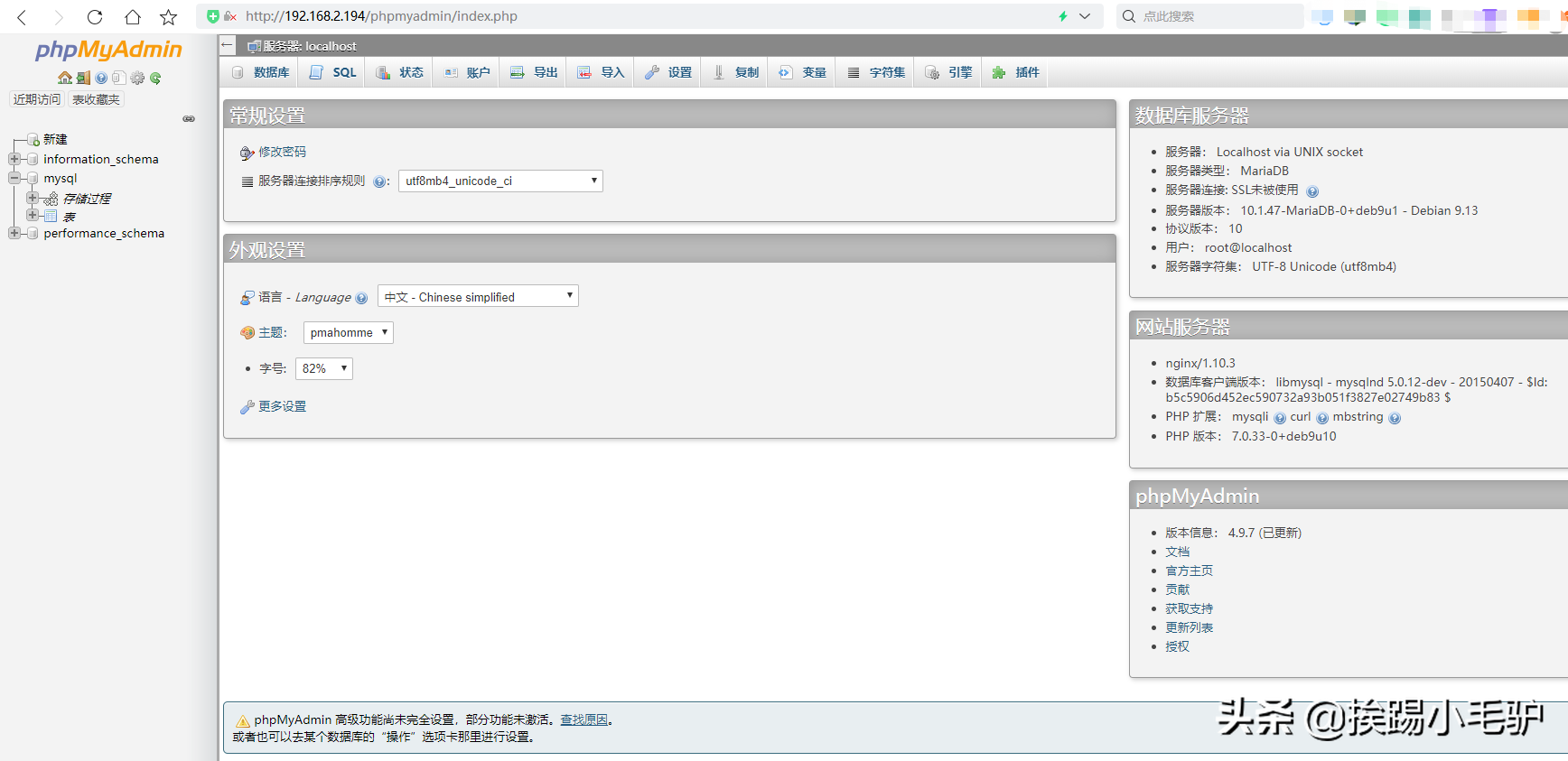Collapse sidebar with arrow button beside 服务器

228,45
